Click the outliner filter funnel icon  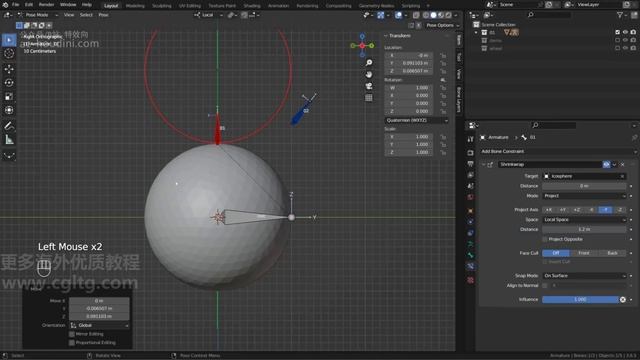click(x=620, y=15)
